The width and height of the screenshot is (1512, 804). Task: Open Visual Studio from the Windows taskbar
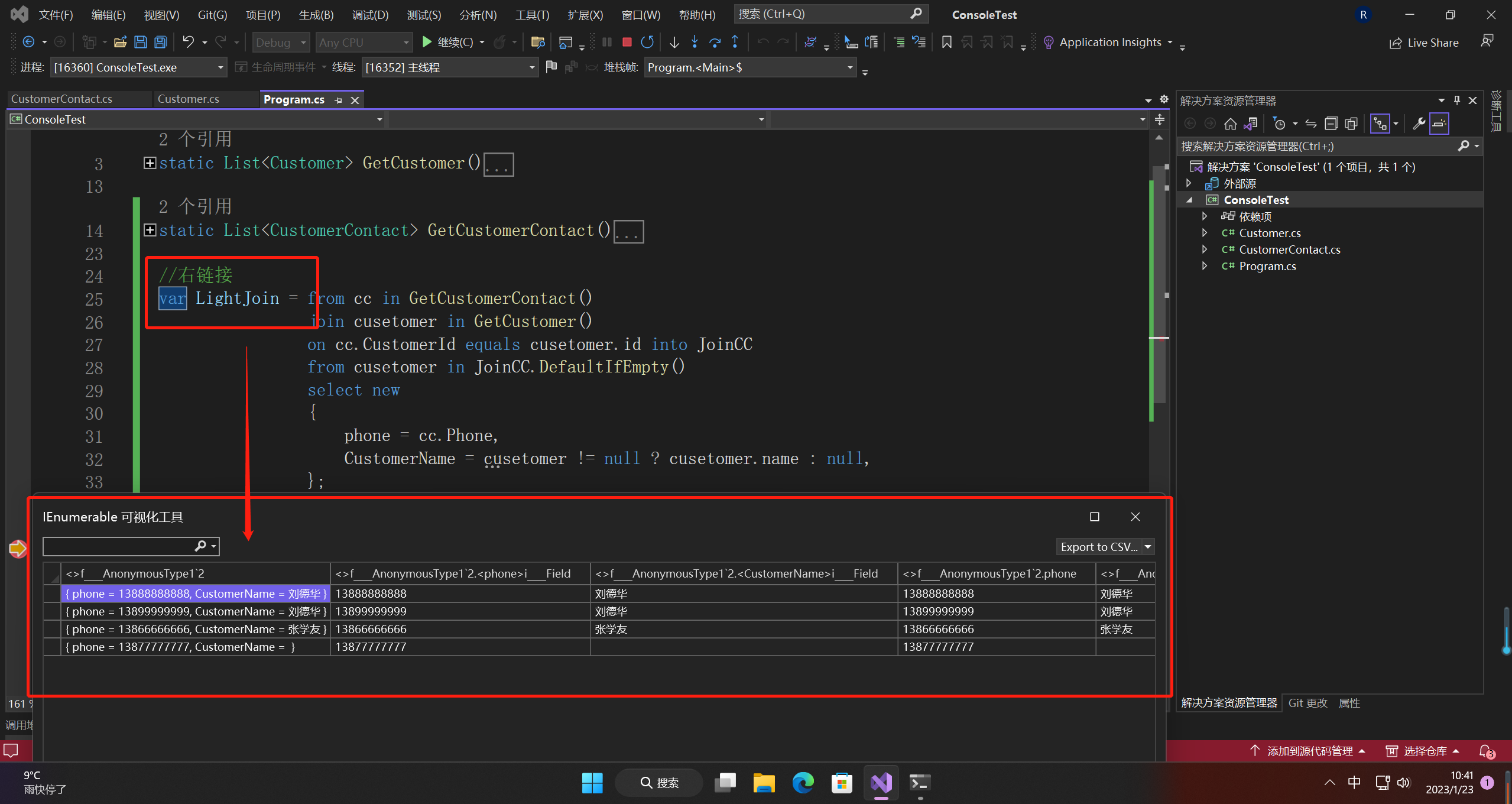click(881, 783)
